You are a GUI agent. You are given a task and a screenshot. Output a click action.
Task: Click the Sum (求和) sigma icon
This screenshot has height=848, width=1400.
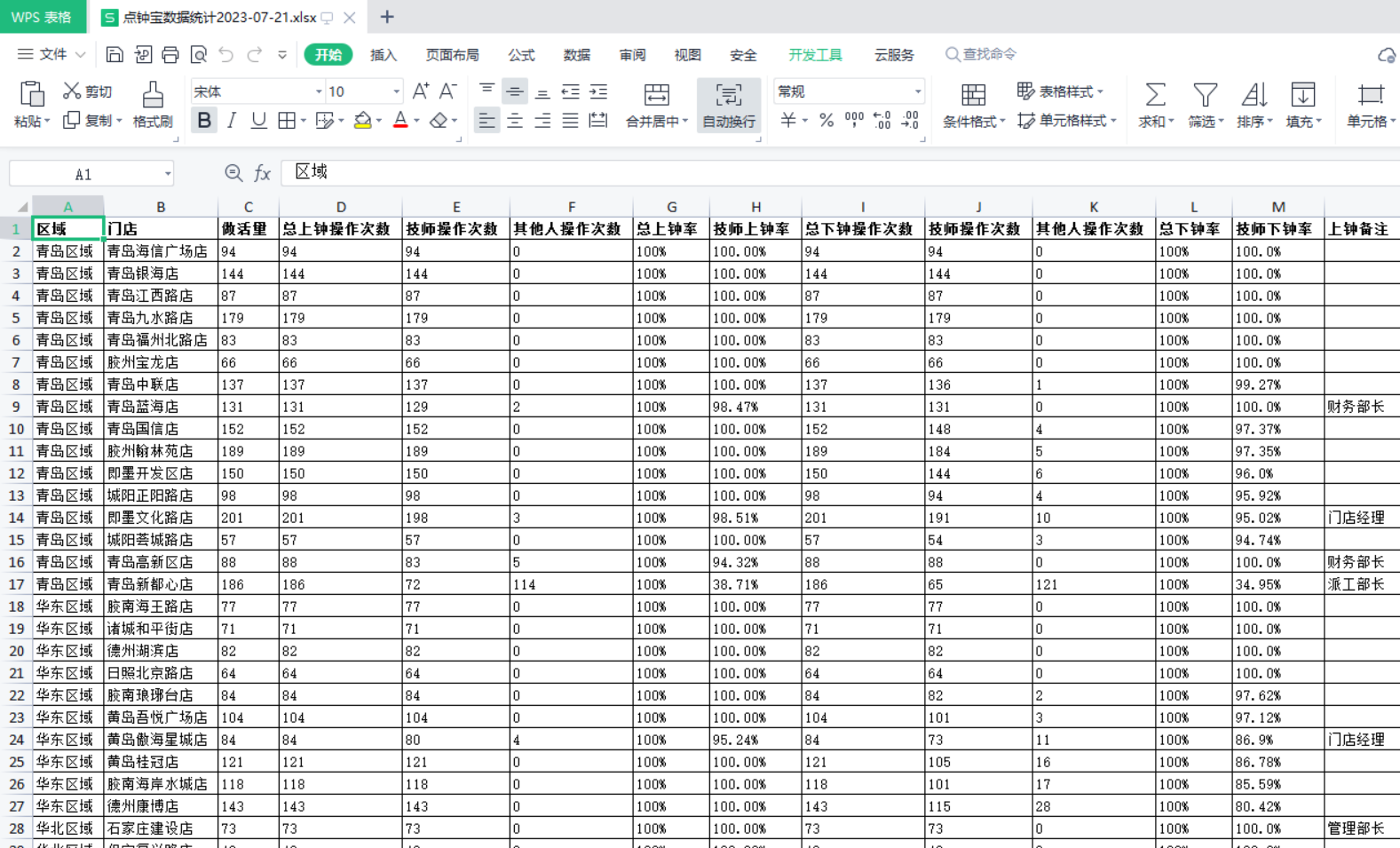pos(1155,95)
